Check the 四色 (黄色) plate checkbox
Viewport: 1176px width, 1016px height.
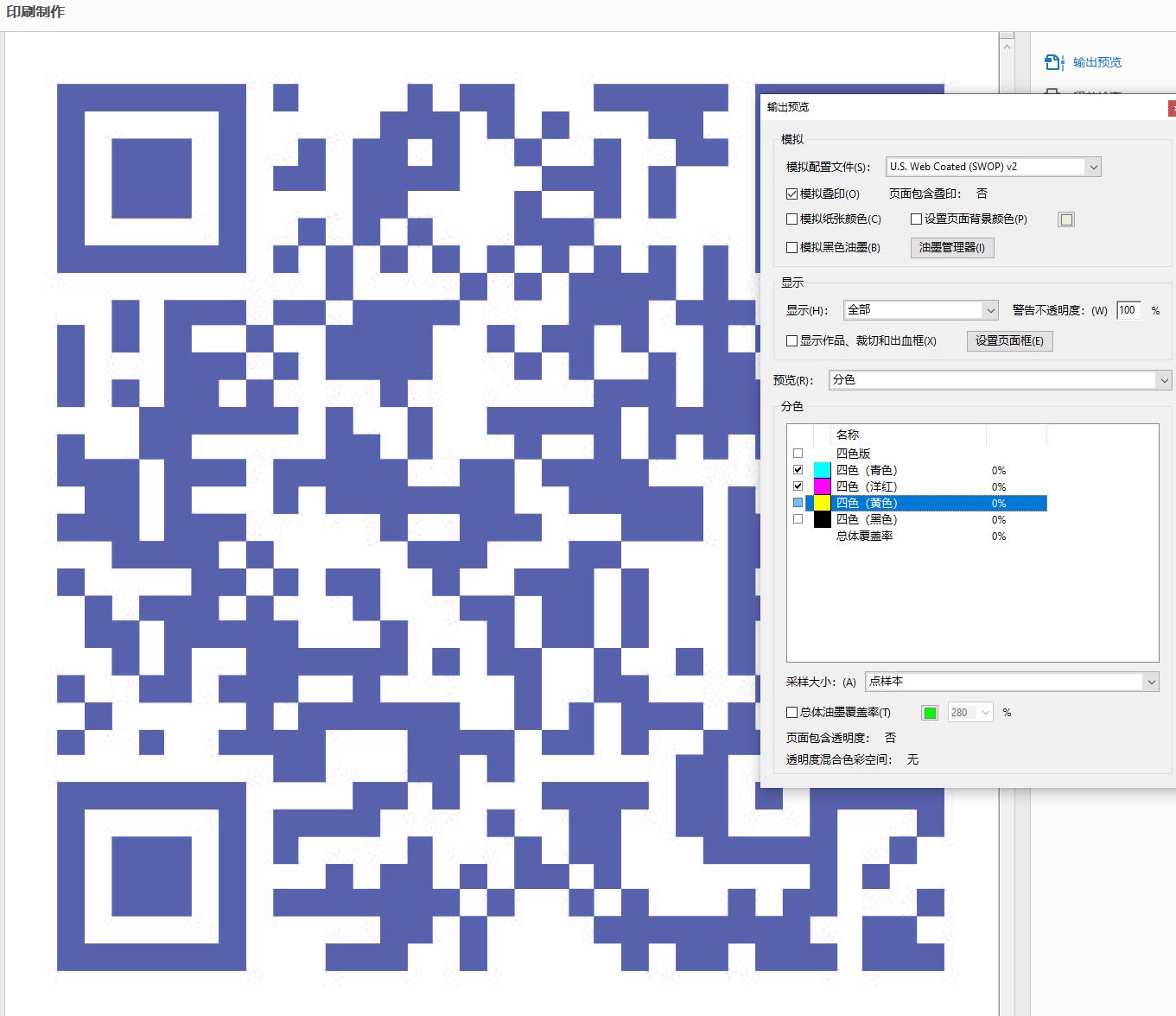point(798,503)
